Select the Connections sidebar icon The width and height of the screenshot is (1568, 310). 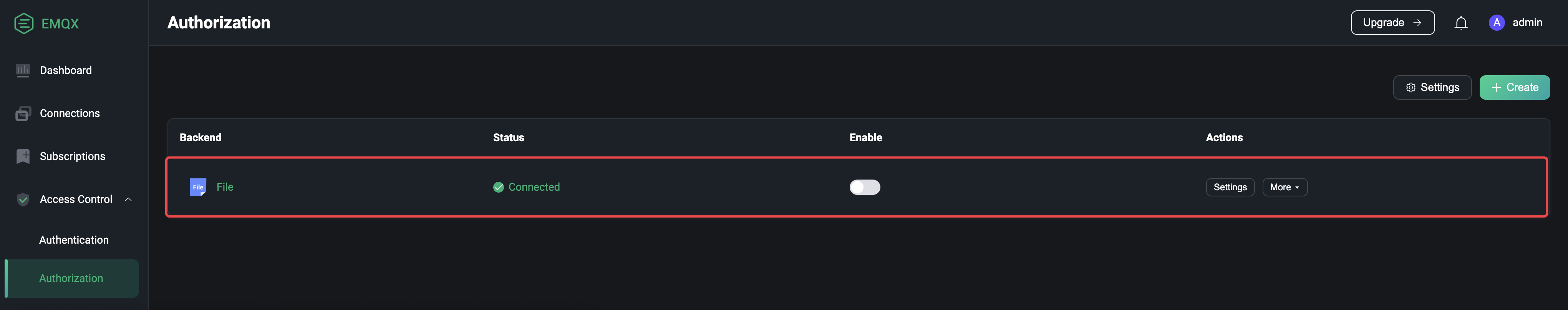click(x=23, y=113)
